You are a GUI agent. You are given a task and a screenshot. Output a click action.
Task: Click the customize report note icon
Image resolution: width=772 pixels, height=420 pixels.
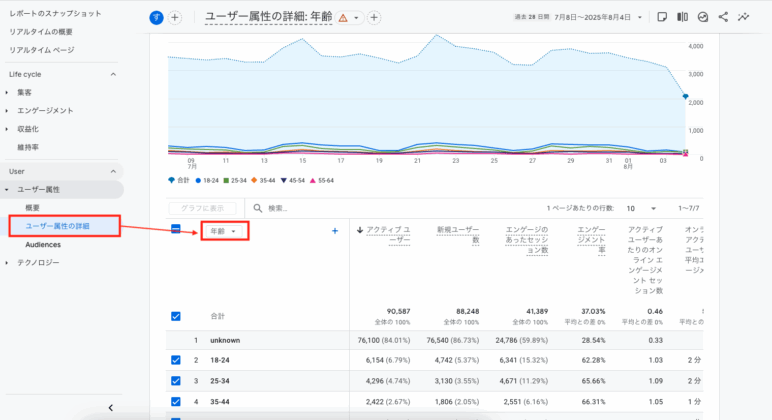click(x=662, y=17)
